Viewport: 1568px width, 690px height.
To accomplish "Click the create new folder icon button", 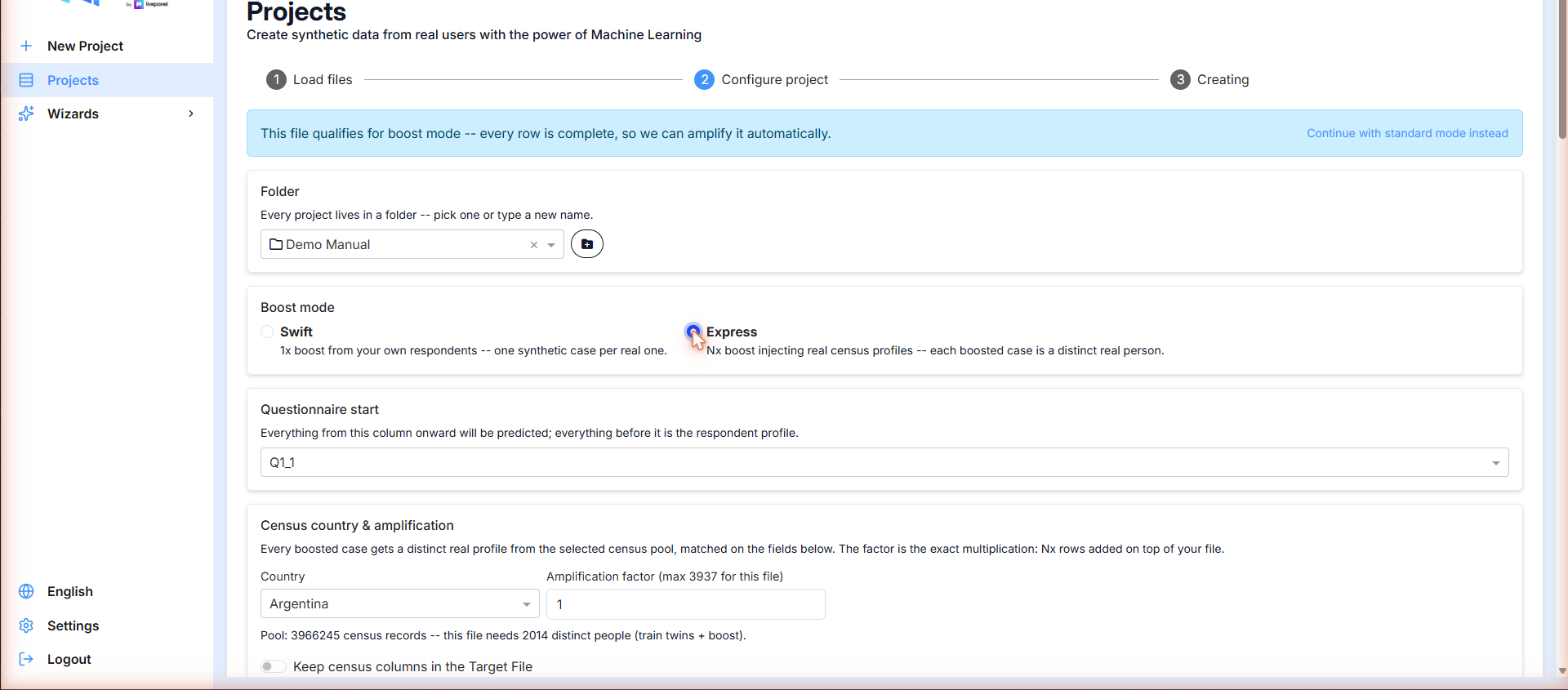I will click(587, 244).
